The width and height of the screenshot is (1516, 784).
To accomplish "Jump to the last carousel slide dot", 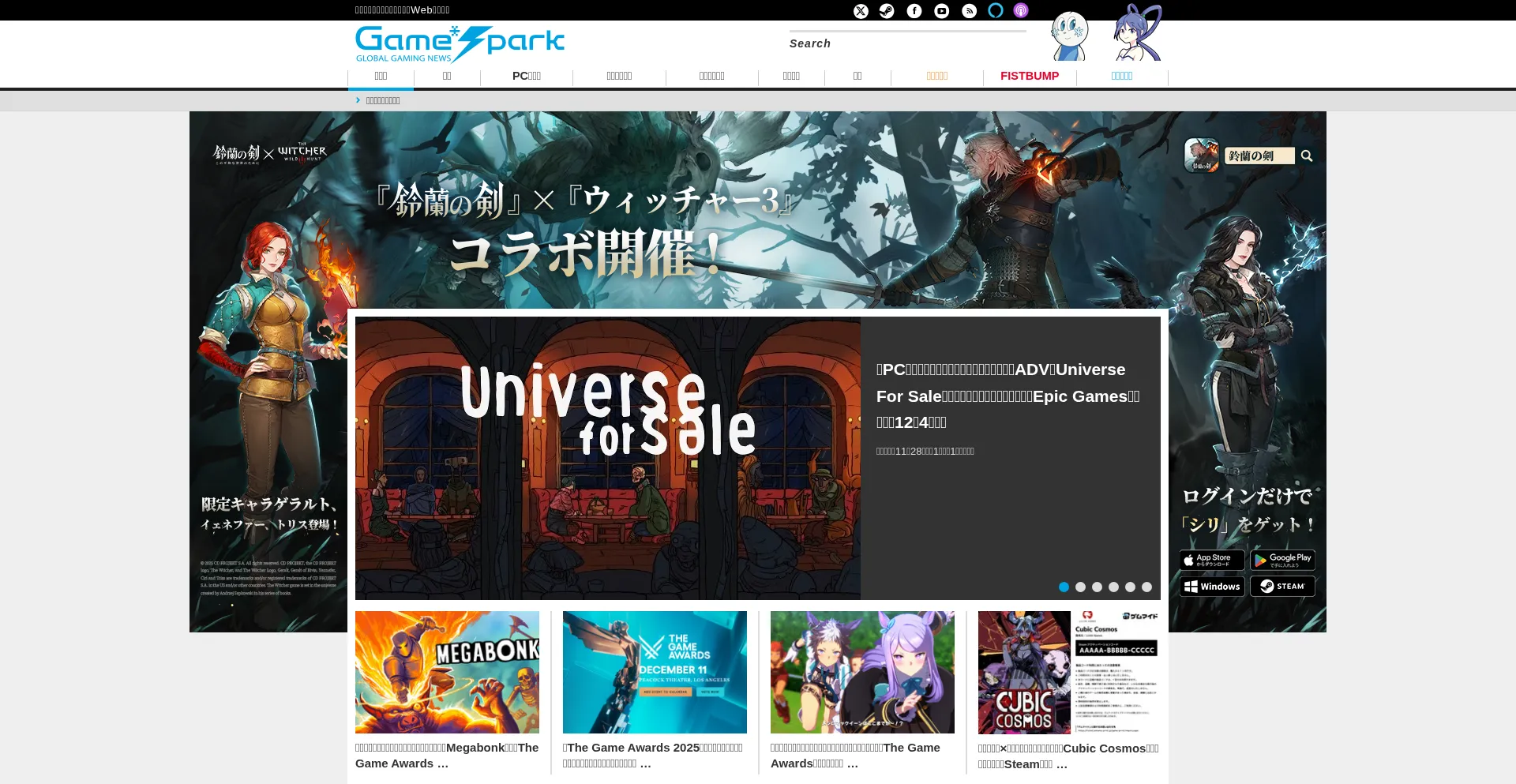I will point(1146,587).
